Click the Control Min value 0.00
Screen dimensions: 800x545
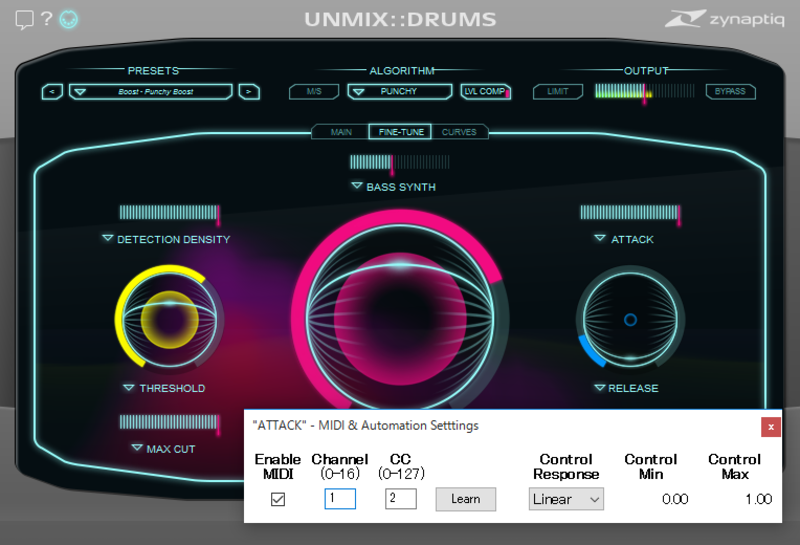(x=674, y=499)
